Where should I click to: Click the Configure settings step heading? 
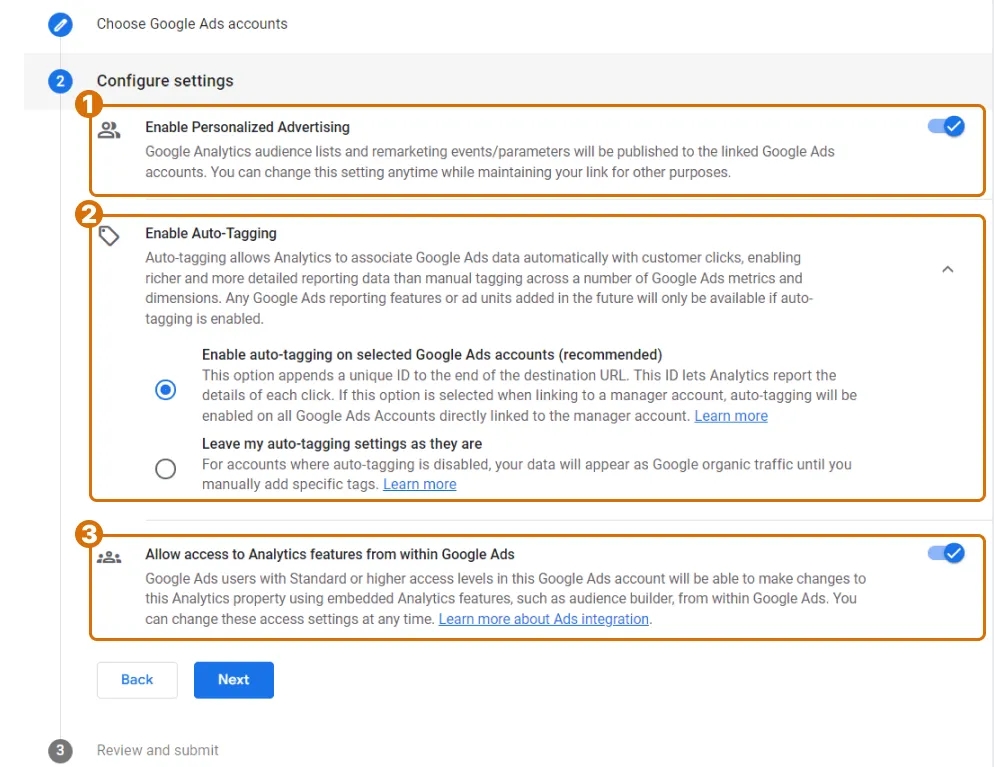(x=165, y=81)
